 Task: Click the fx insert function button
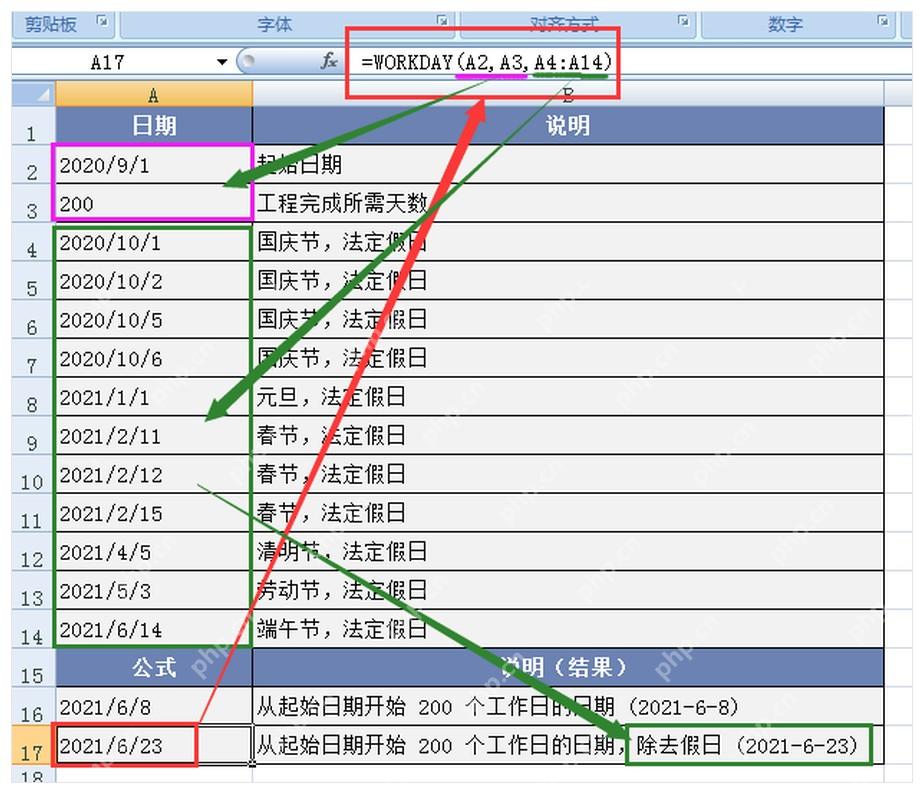[x=329, y=61]
